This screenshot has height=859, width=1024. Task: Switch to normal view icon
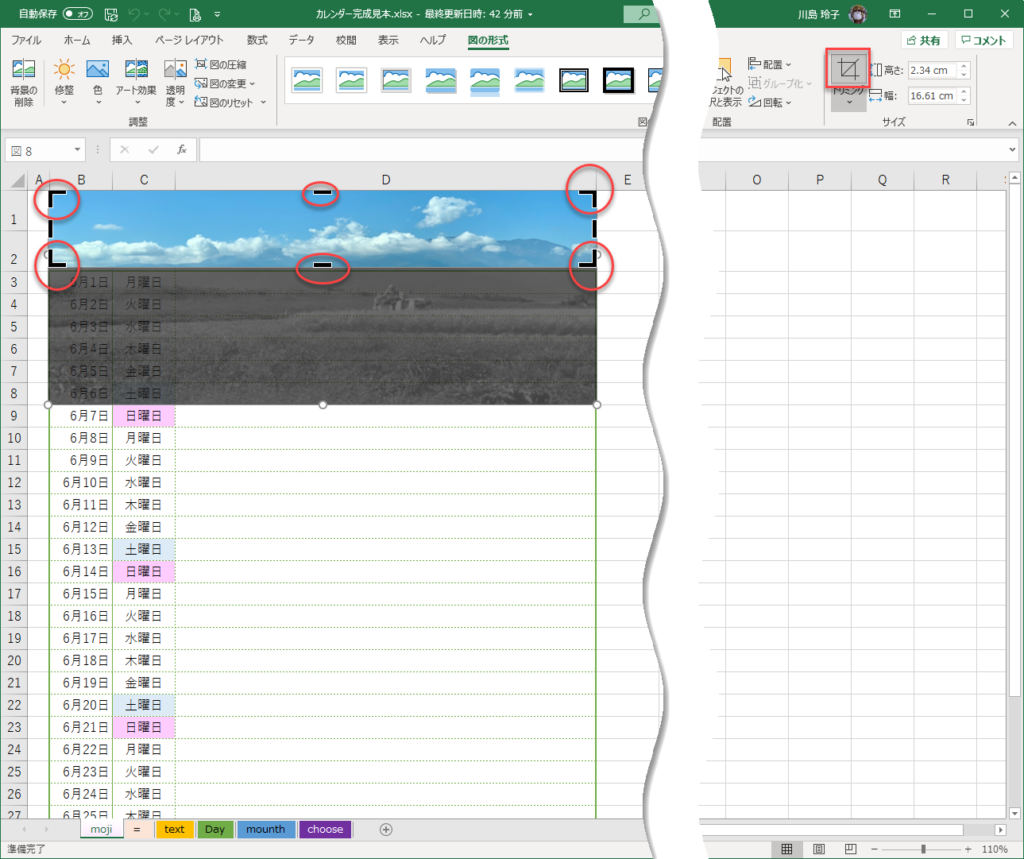pos(787,849)
